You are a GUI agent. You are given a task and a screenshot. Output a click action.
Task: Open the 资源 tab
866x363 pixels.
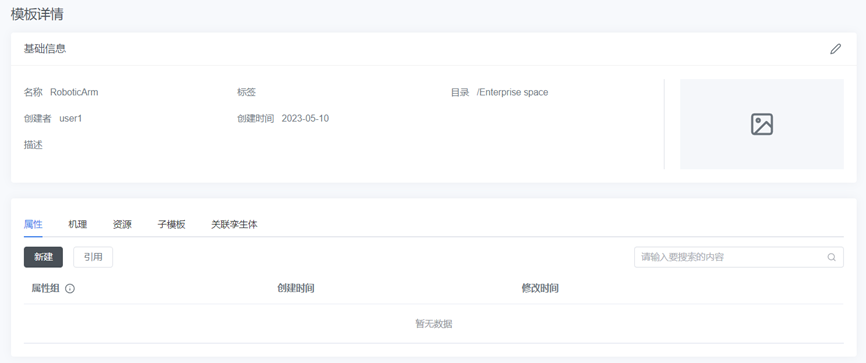point(122,224)
